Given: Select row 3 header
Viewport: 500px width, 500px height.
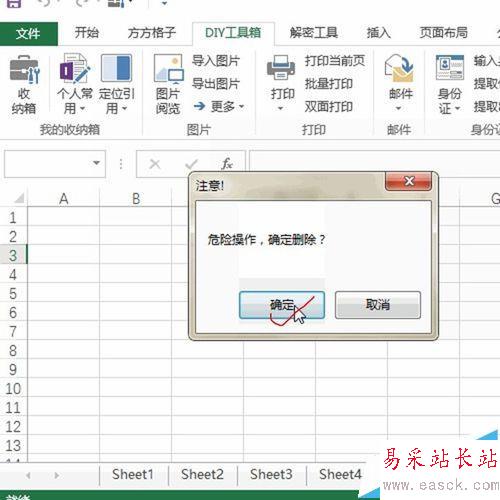Looking at the screenshot, I should tap(13, 256).
